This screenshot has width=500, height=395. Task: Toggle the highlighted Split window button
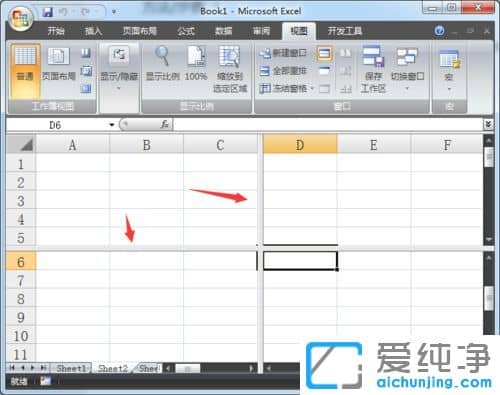click(x=324, y=53)
